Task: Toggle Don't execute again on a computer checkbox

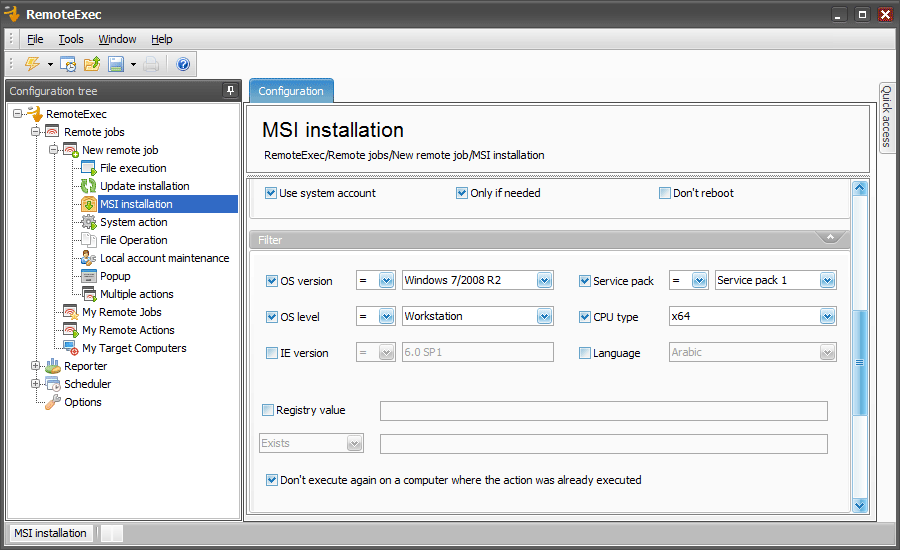Action: [x=272, y=480]
